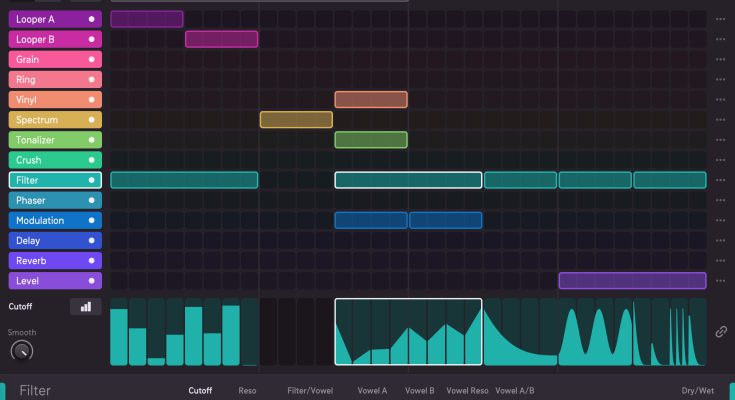The image size is (735, 400).
Task: Select the Reso parameter tab
Action: point(247,391)
